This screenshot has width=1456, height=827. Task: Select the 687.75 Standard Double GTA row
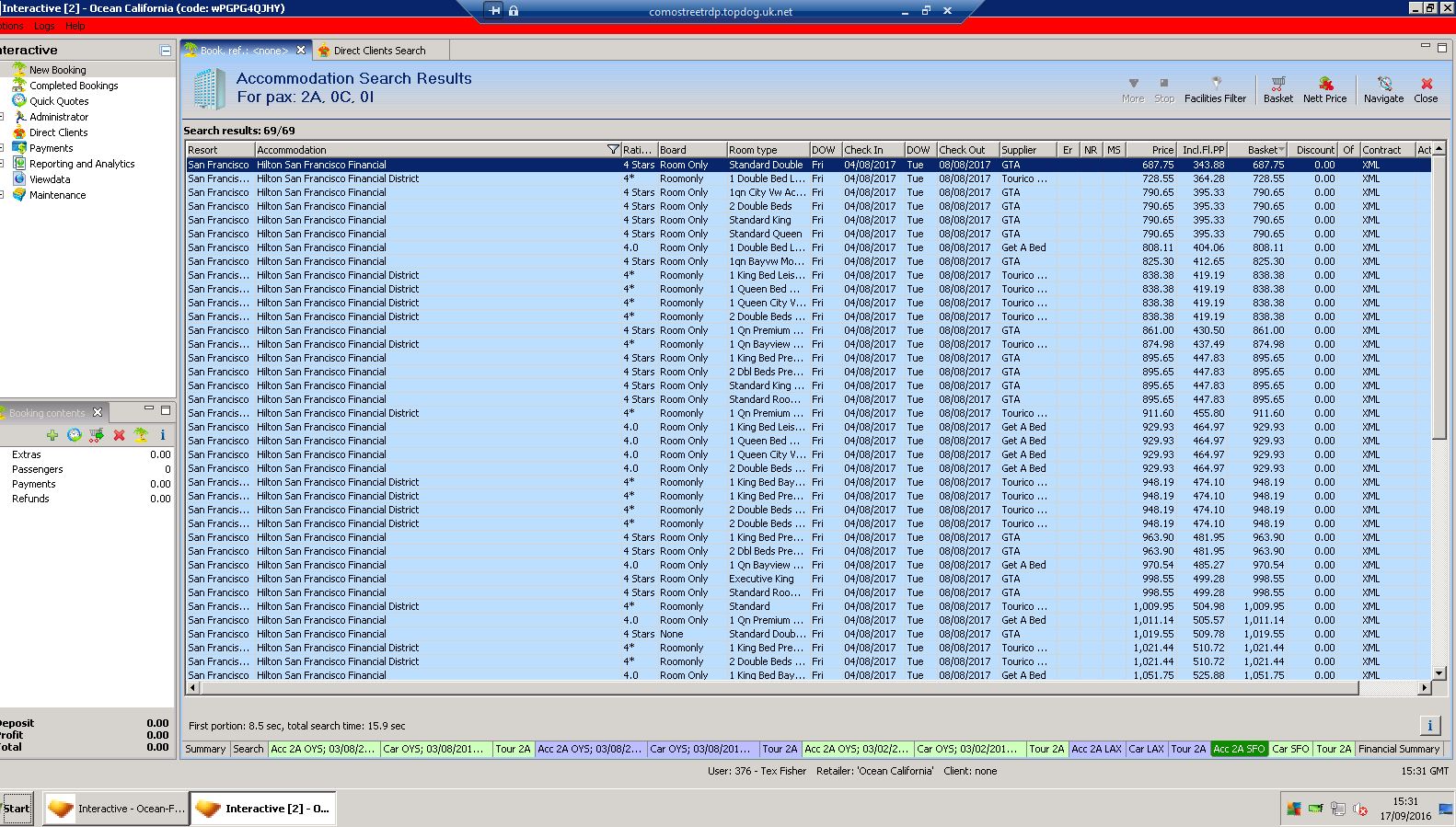pos(808,165)
